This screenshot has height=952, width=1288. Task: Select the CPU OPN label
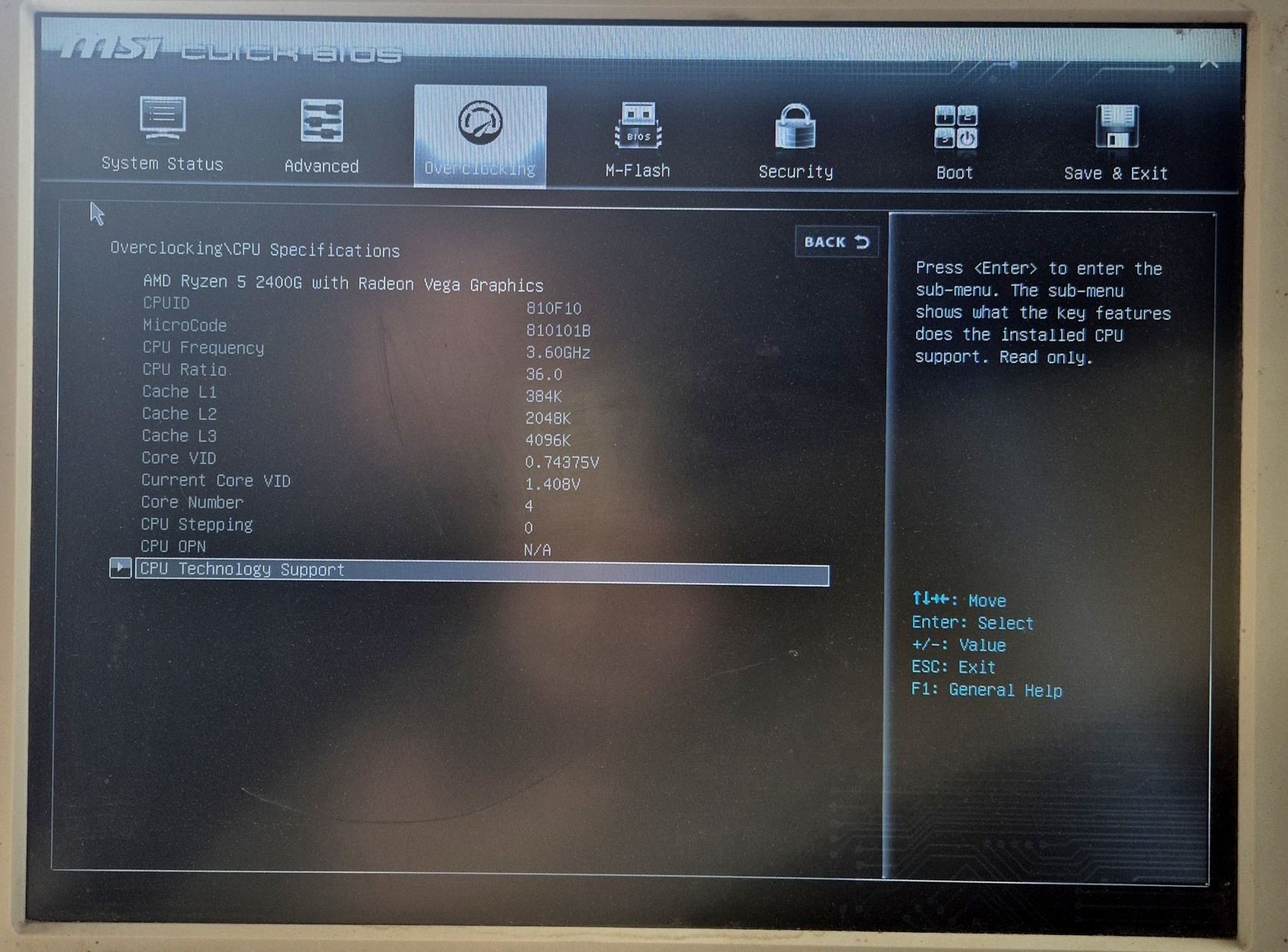[173, 547]
